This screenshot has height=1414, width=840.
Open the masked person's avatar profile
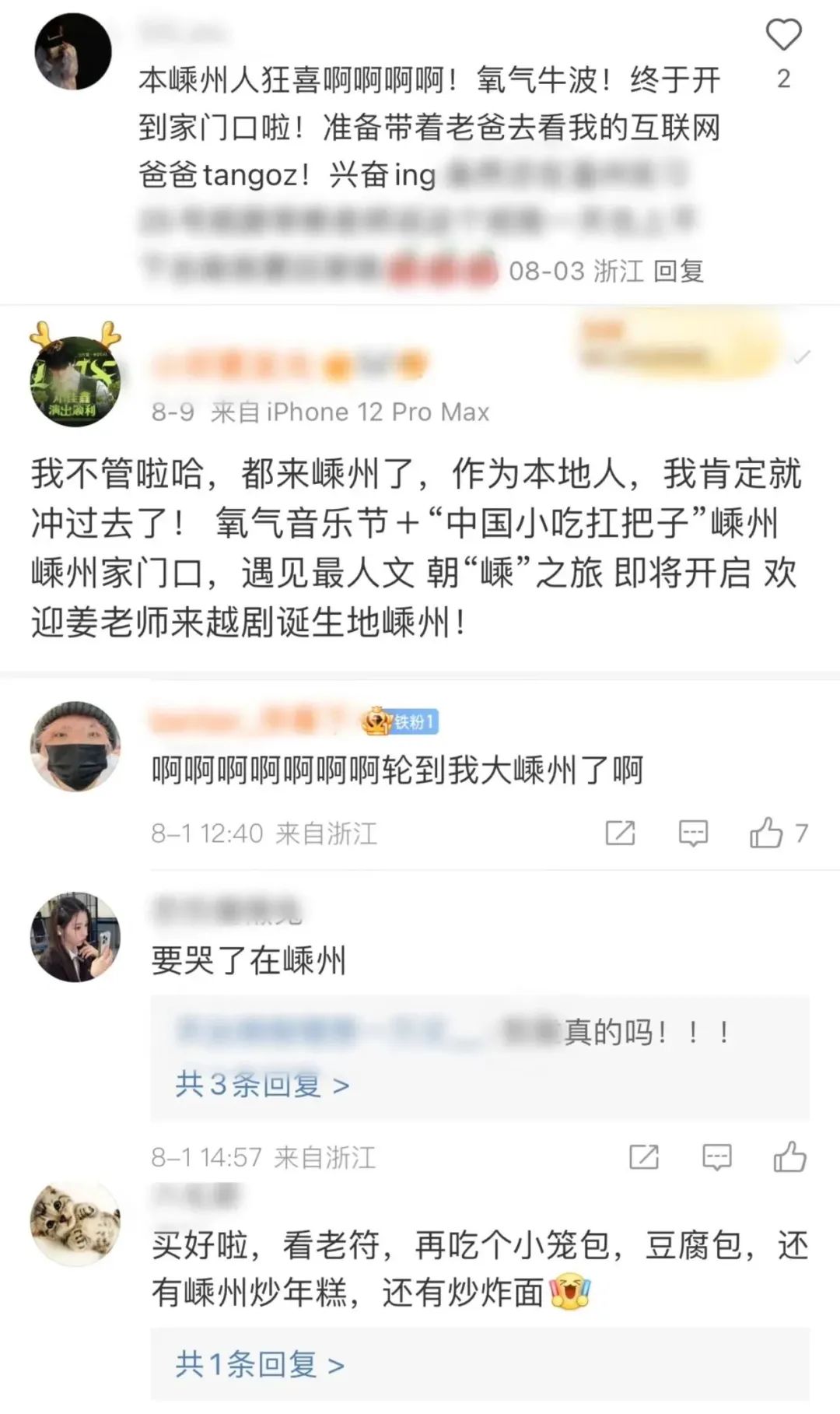[x=75, y=746]
